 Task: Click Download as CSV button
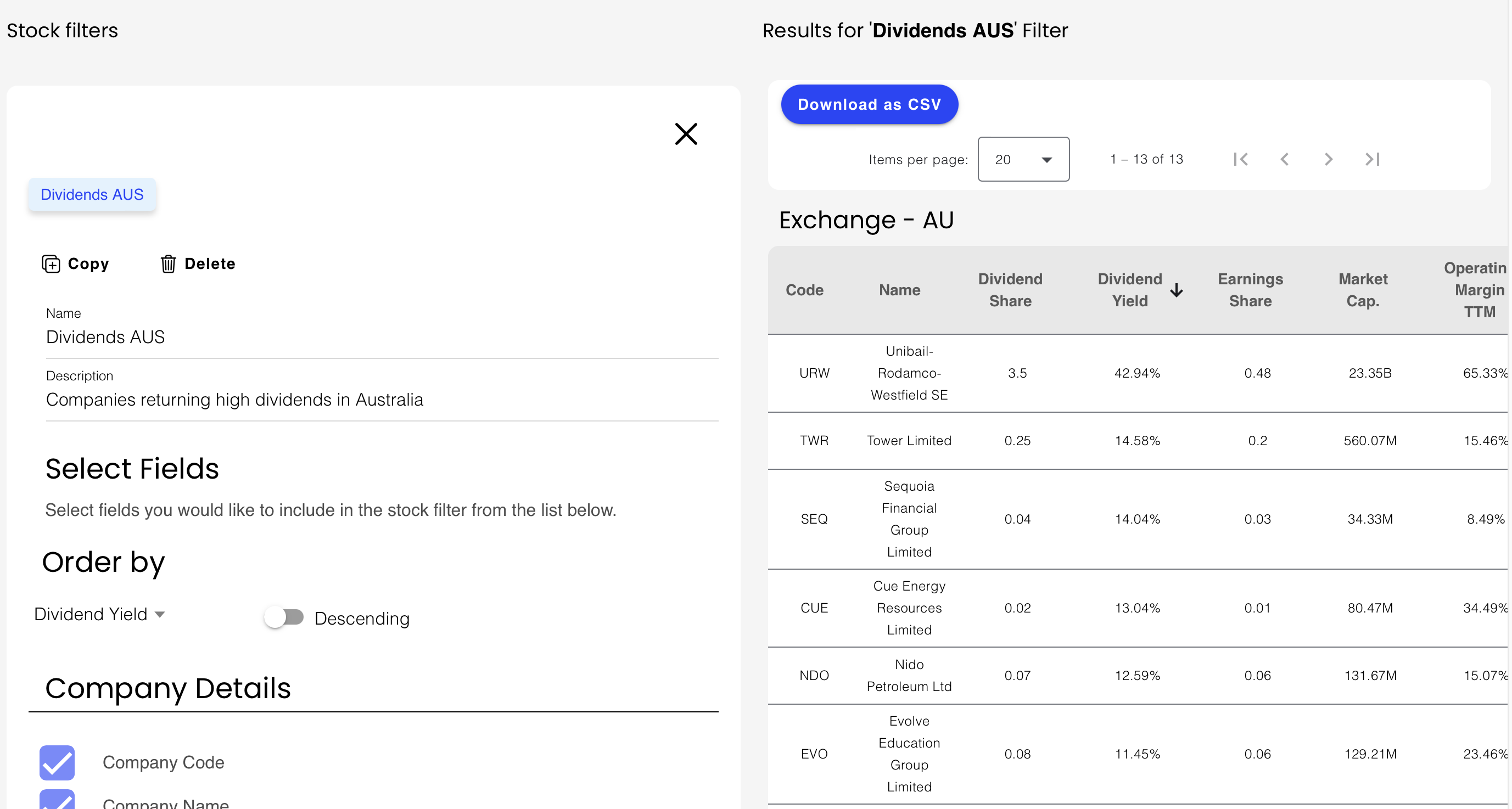coord(869,104)
